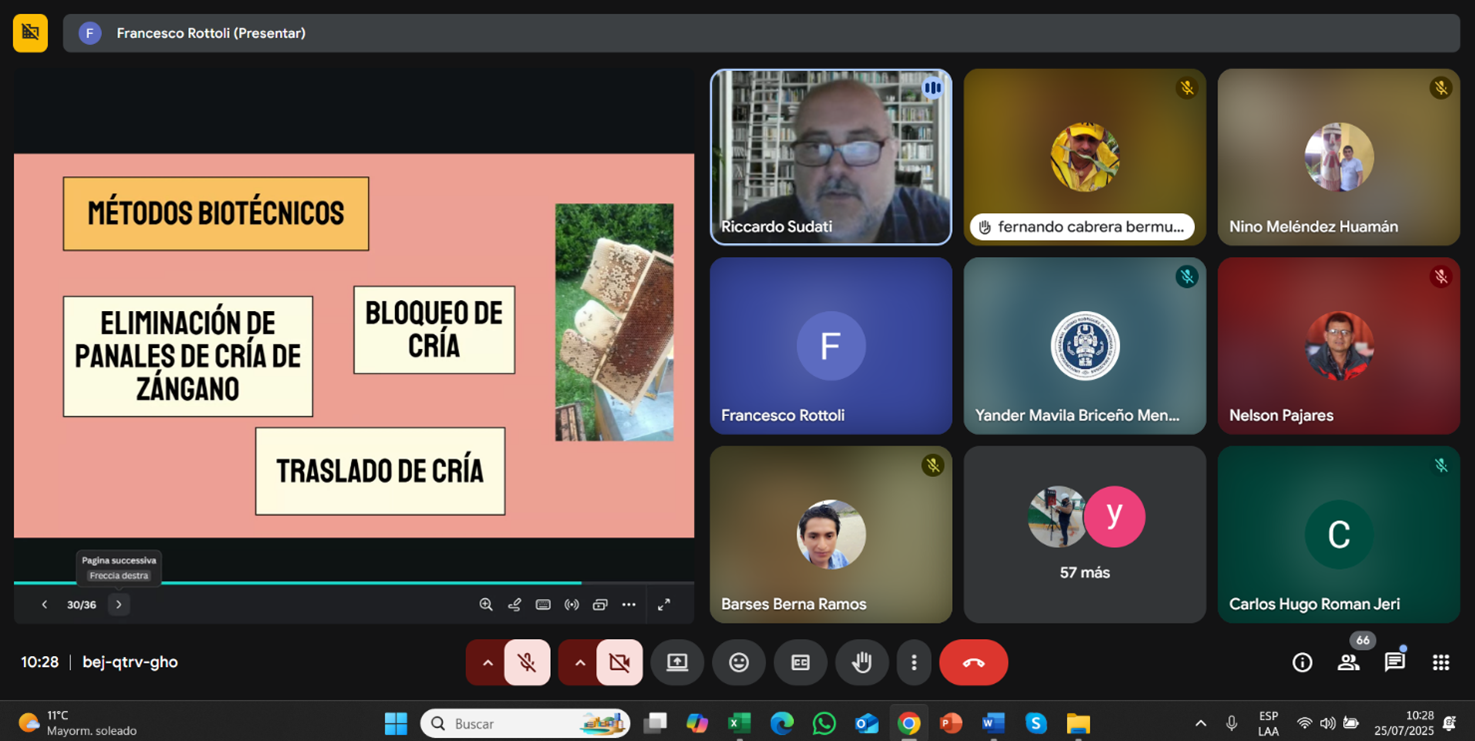Click the zoom magnifier in the slide toolbar

pos(486,604)
